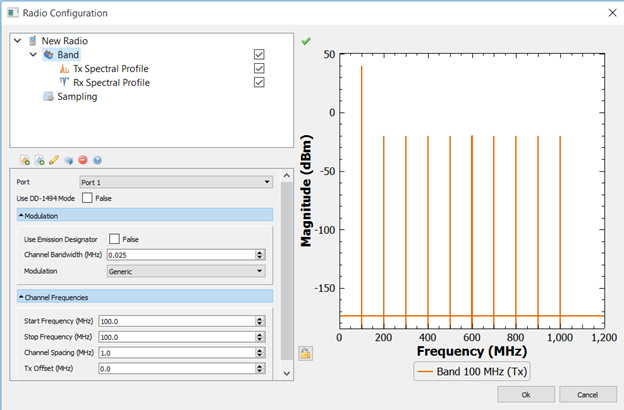Click the Stop Frequency spinner arrows
This screenshot has width=624, height=410.
point(260,337)
